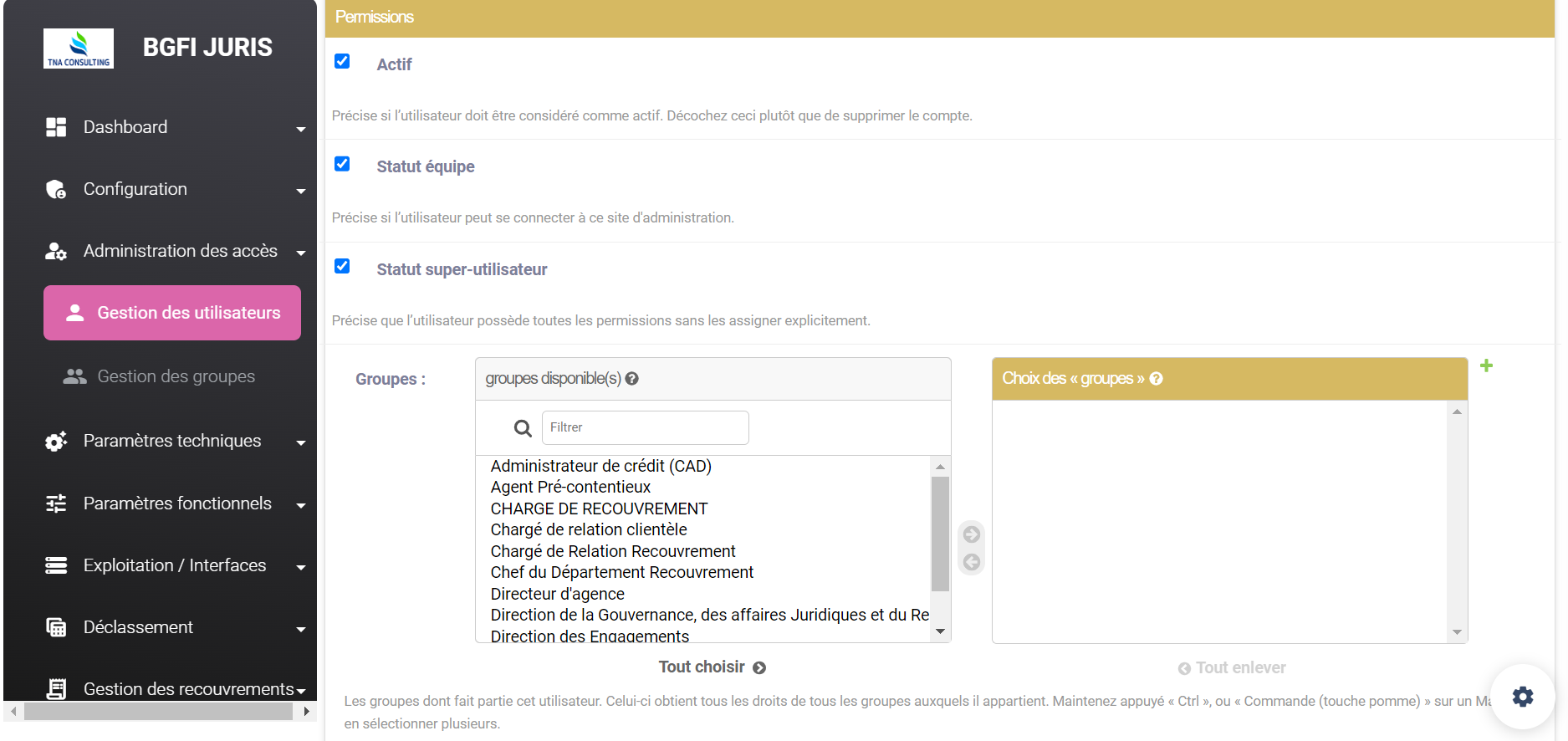Viewport: 1568px width, 741px height.
Task: Uncheck the Actif checkbox
Action: [342, 61]
